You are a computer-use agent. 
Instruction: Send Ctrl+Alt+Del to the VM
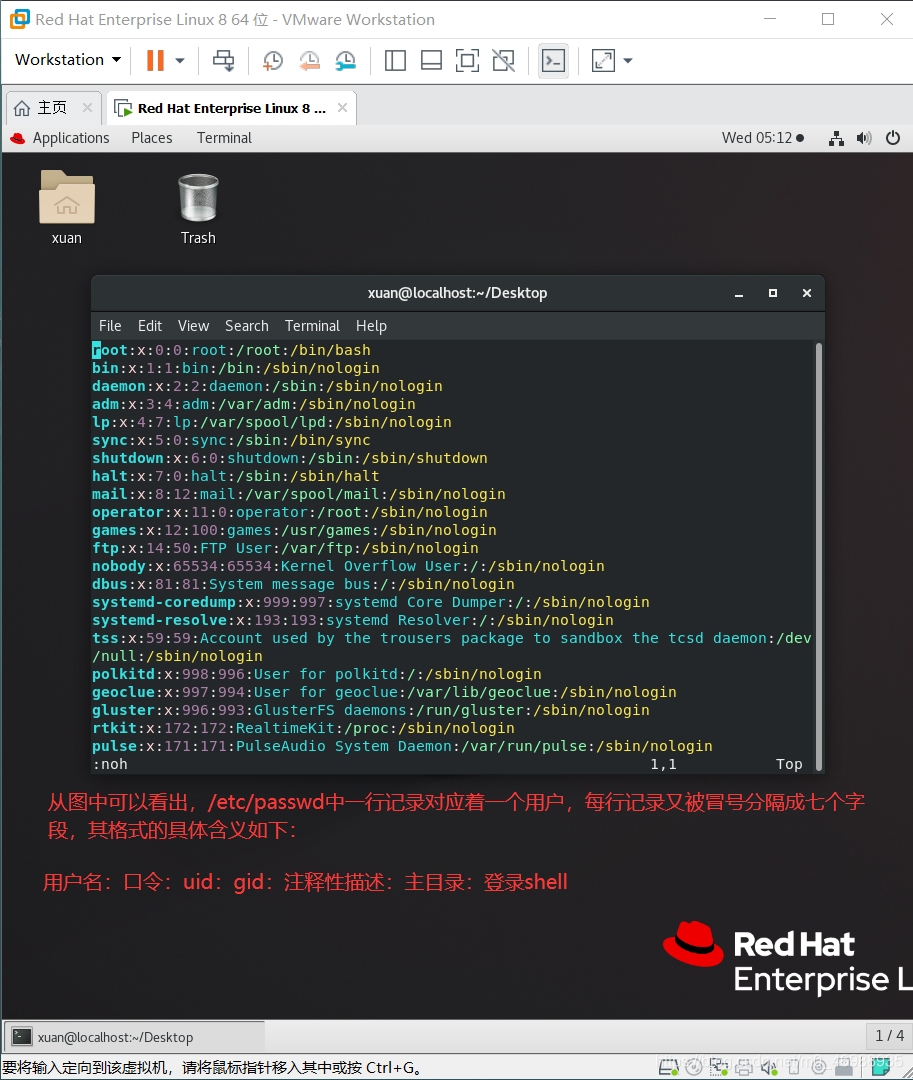(x=223, y=61)
